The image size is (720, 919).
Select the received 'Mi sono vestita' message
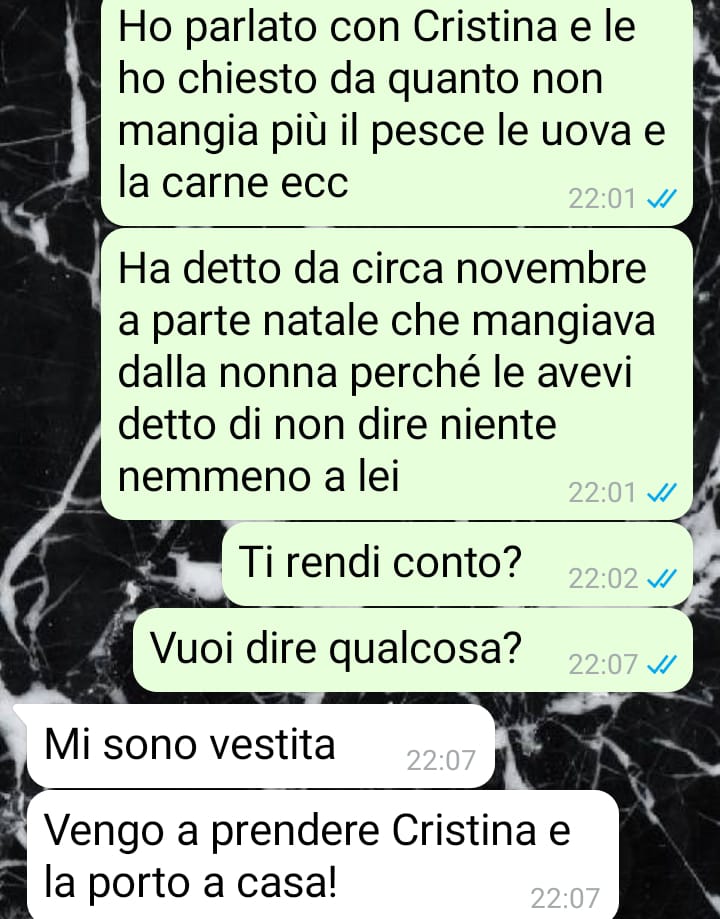coord(260,746)
